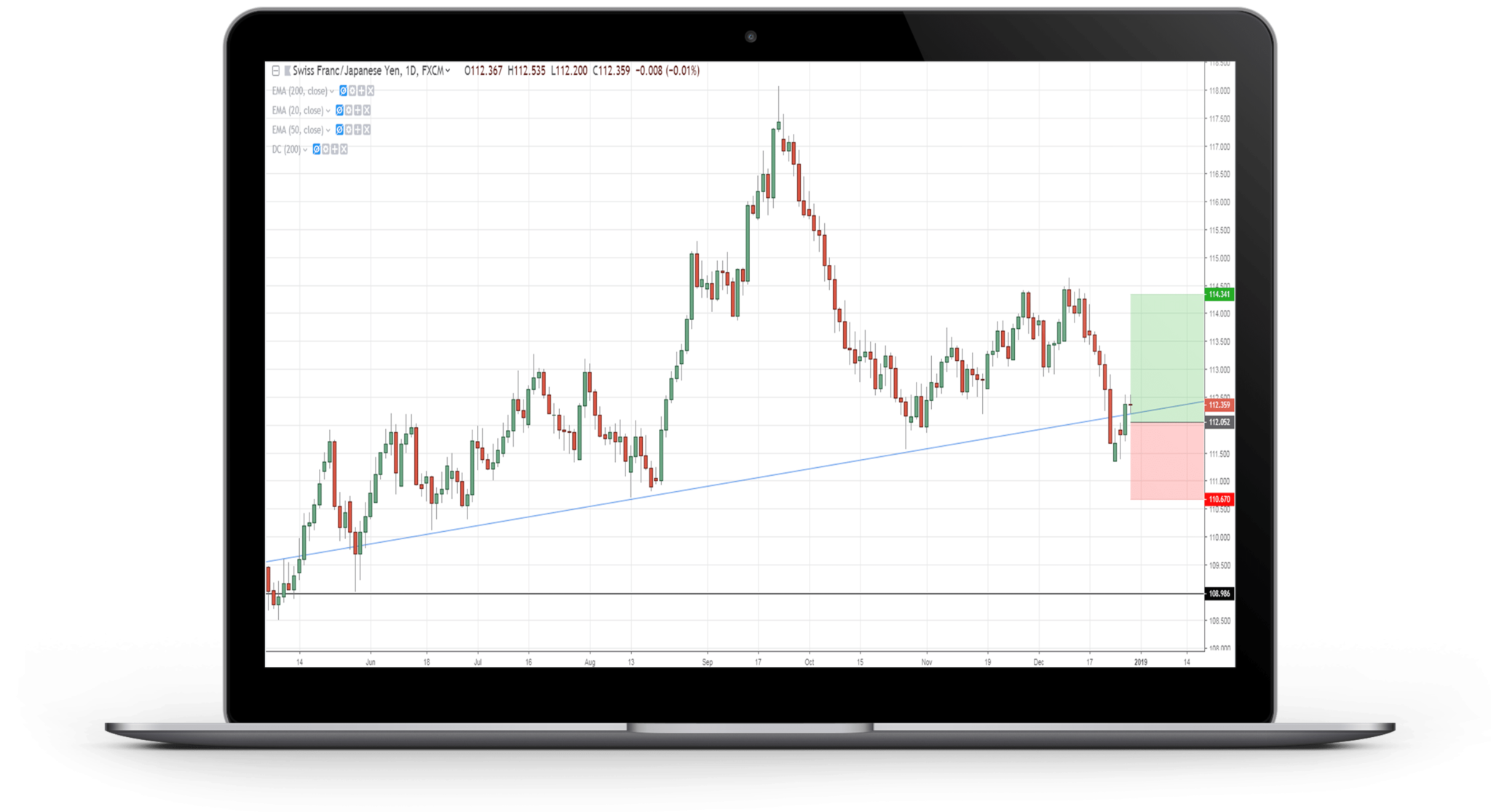Viewport: 1491px width, 812px height.
Task: Toggle visibility of EMA 200 indicator
Action: coord(343,91)
